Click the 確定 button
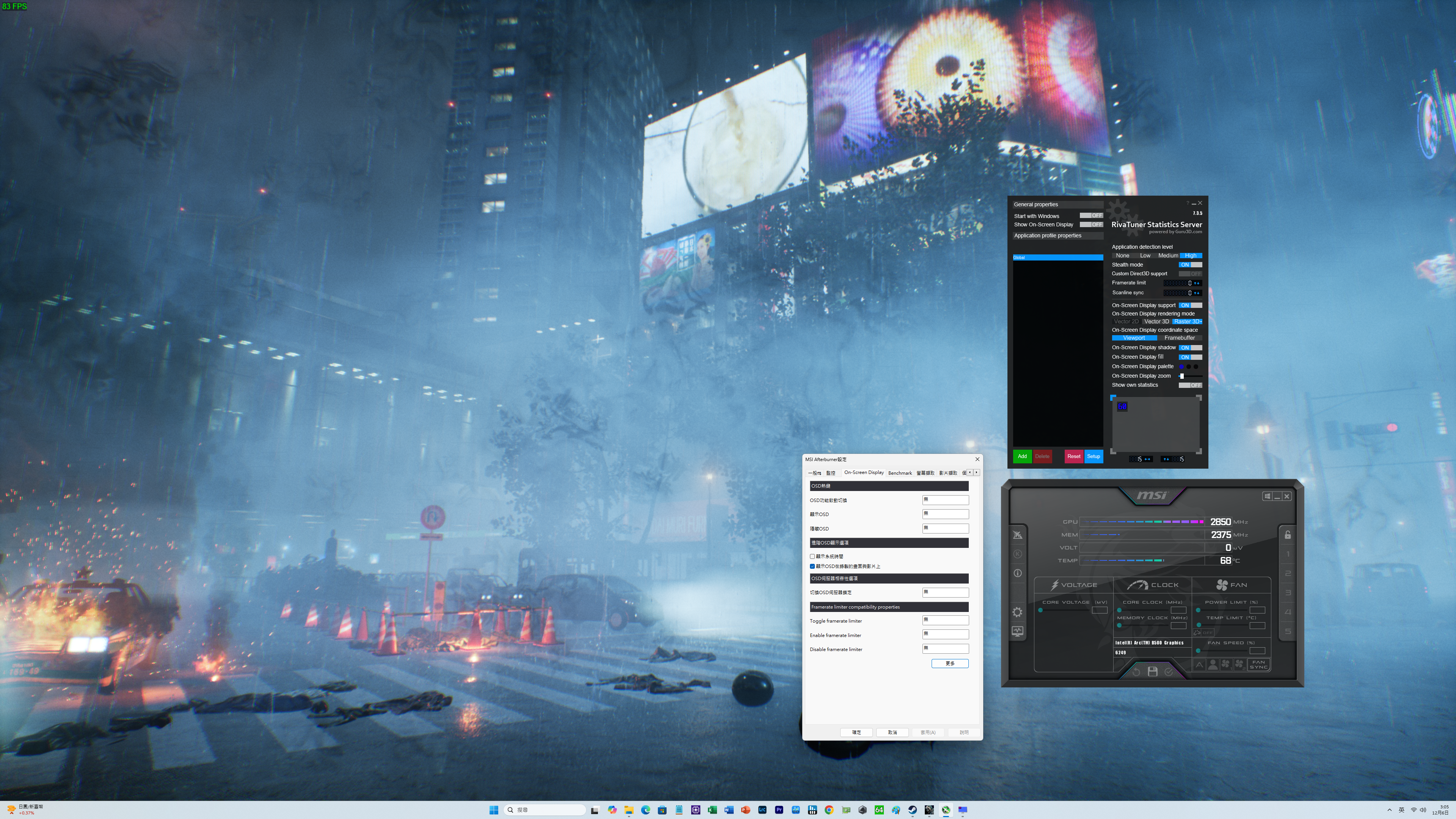1456x819 pixels. click(x=856, y=733)
